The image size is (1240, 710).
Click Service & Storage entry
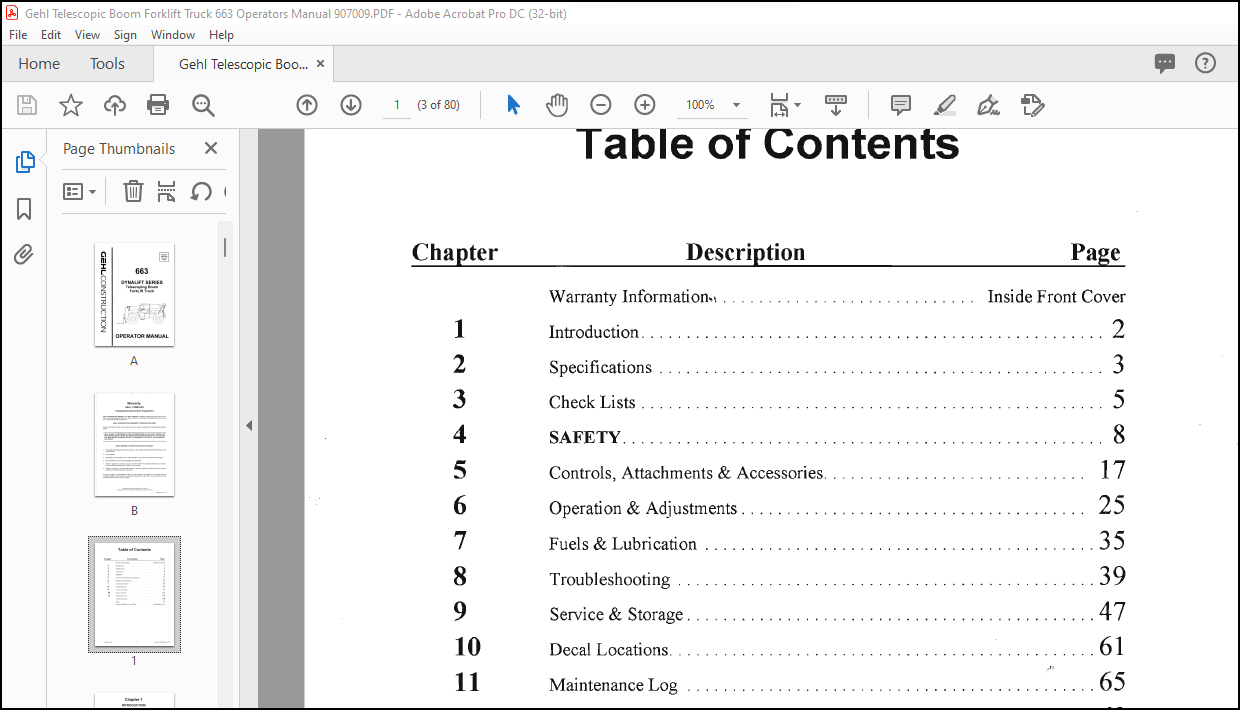[x=616, y=614]
